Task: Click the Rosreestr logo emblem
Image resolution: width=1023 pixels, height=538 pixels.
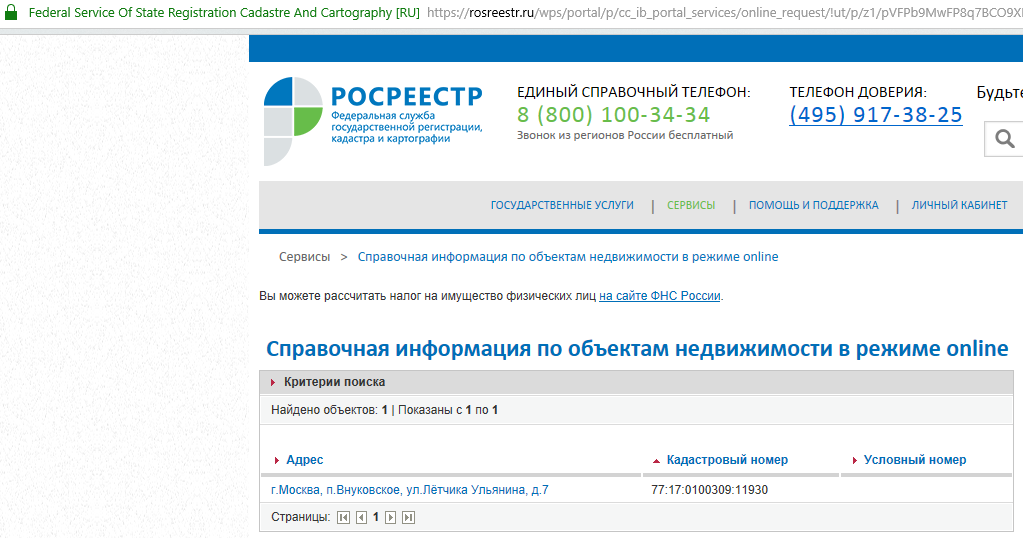Action: [x=293, y=121]
